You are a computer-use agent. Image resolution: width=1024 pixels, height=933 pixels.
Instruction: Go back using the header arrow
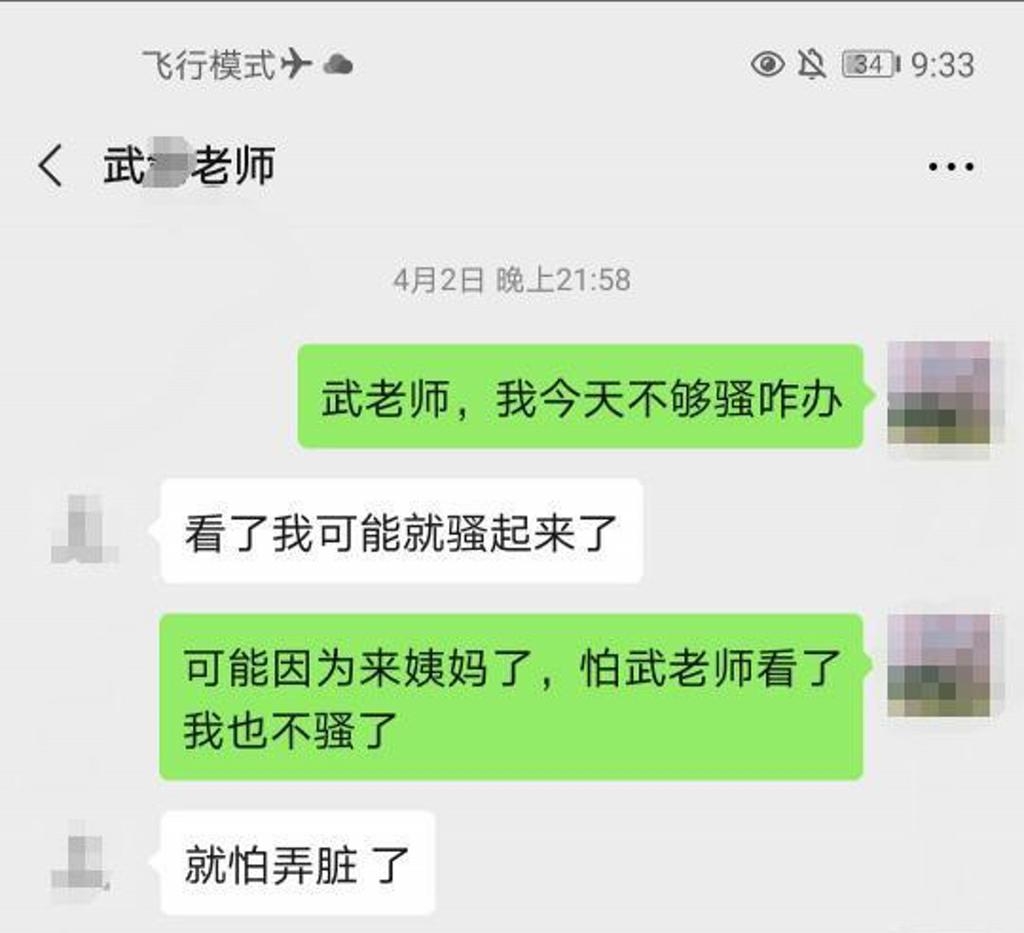point(50,165)
